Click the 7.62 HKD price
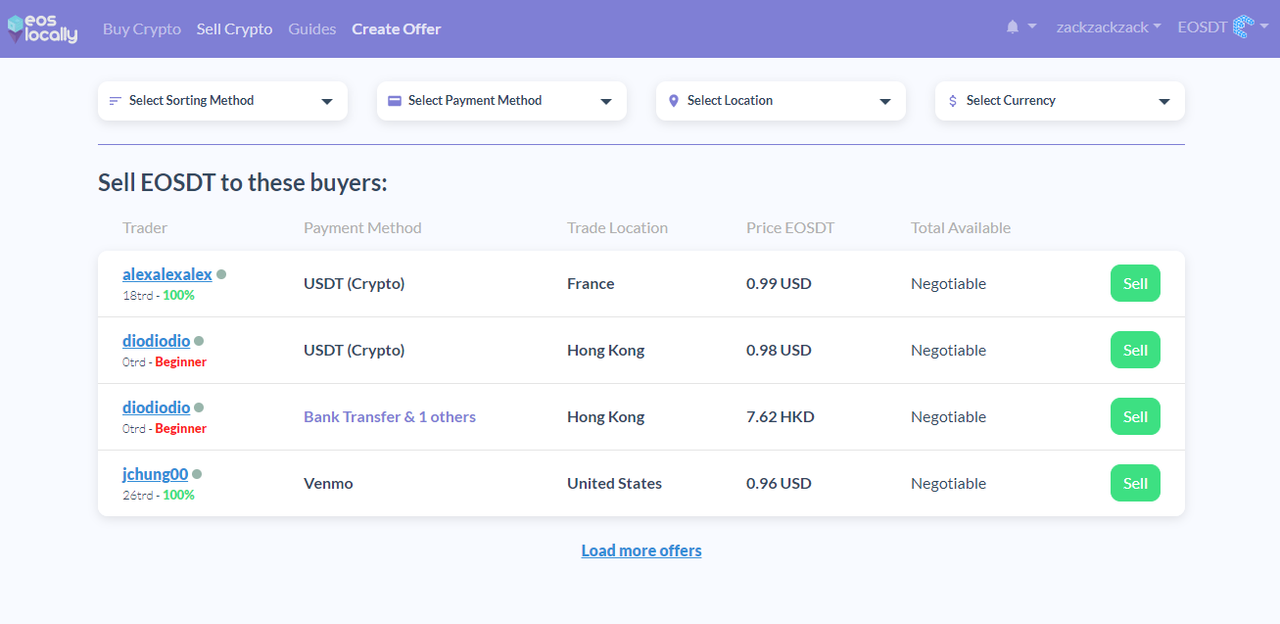 780,417
